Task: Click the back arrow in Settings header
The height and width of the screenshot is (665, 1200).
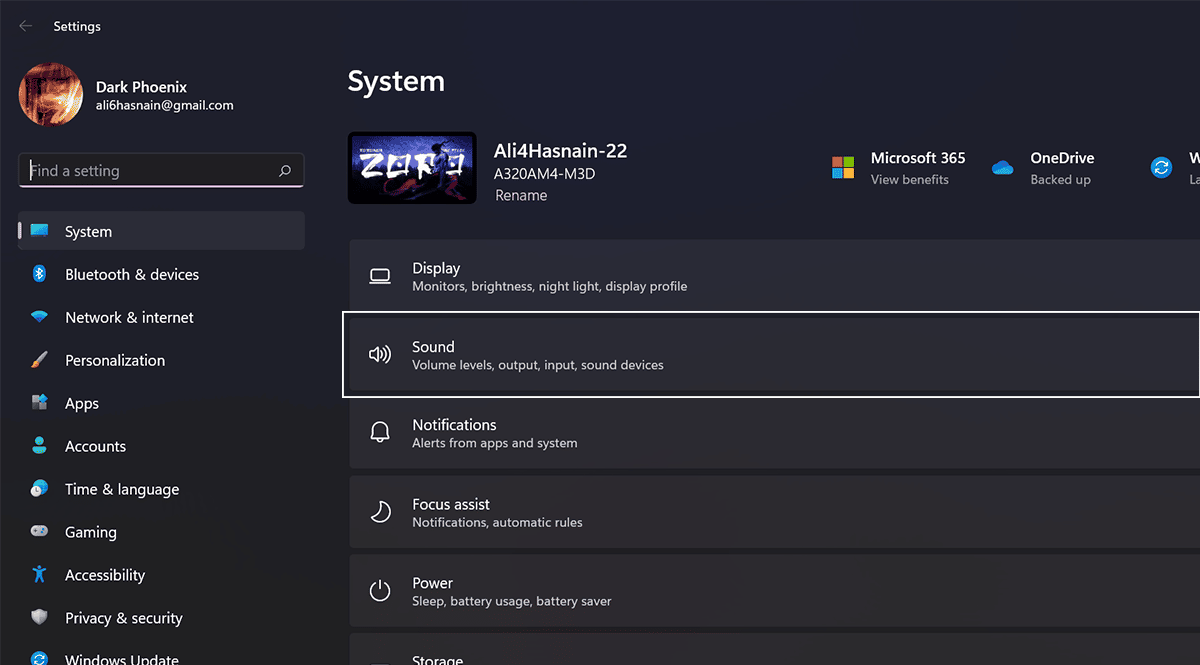Action: coord(25,26)
